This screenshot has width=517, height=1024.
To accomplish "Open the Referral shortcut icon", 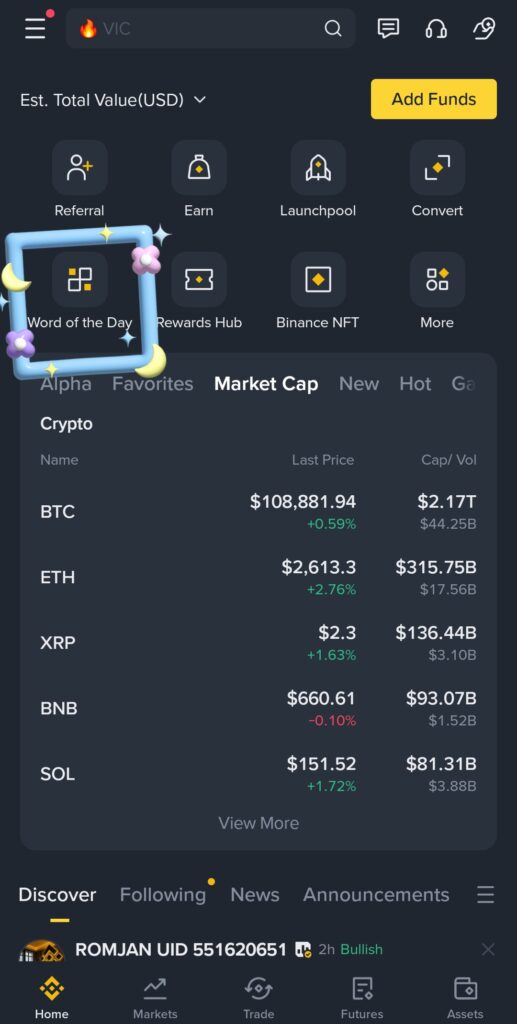I will pos(80,168).
